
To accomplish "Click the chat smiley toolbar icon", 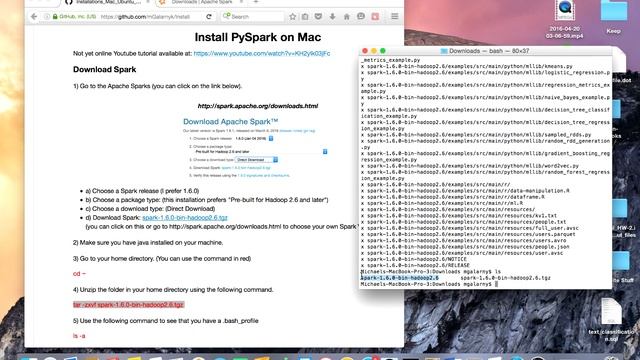I will pos(361,17).
